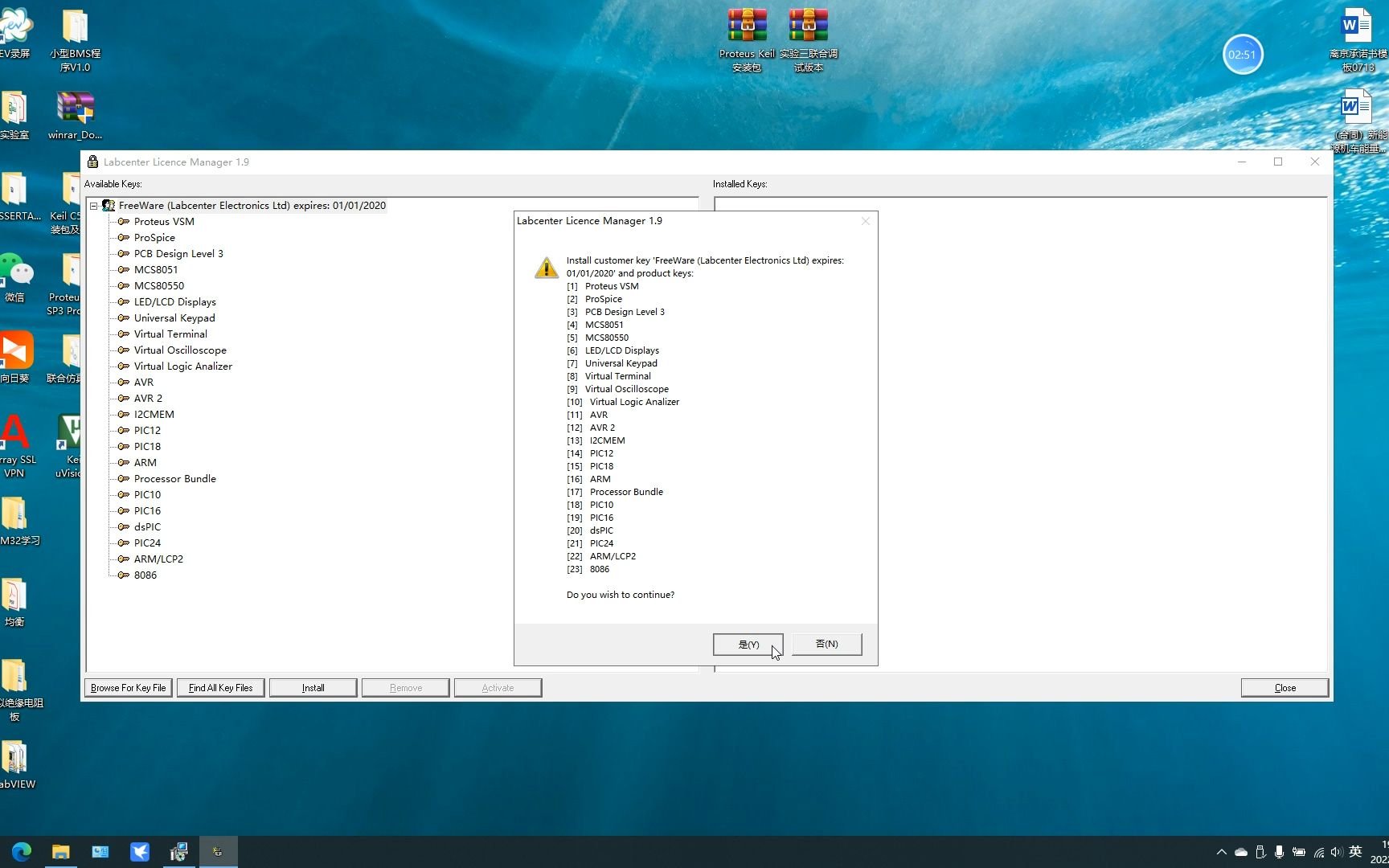Open the 南京承诺书模板0713 Word document
The width and height of the screenshot is (1389, 868).
[1358, 40]
